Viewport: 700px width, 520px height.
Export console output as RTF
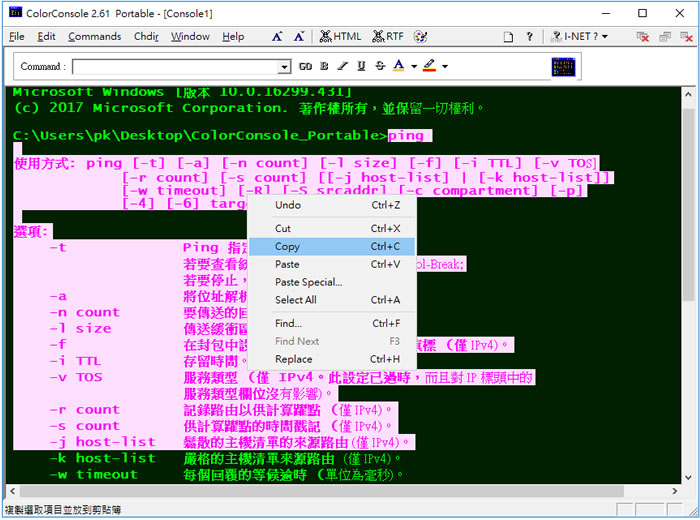click(x=388, y=37)
